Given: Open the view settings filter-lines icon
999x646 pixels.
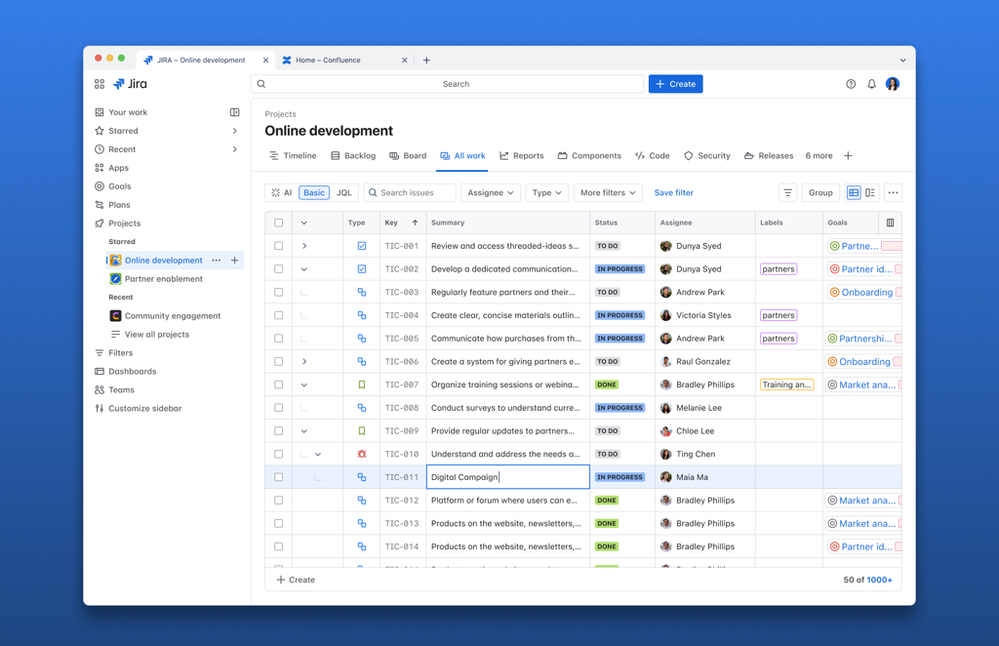Looking at the screenshot, I should (x=787, y=192).
